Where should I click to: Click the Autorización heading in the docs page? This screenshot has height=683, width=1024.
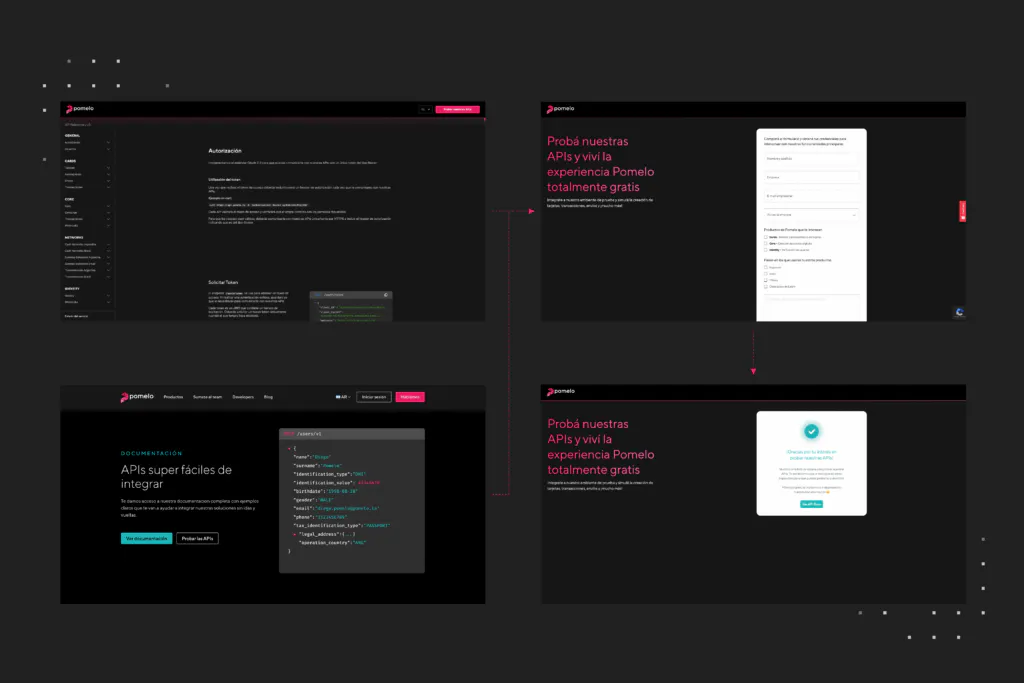coord(225,151)
